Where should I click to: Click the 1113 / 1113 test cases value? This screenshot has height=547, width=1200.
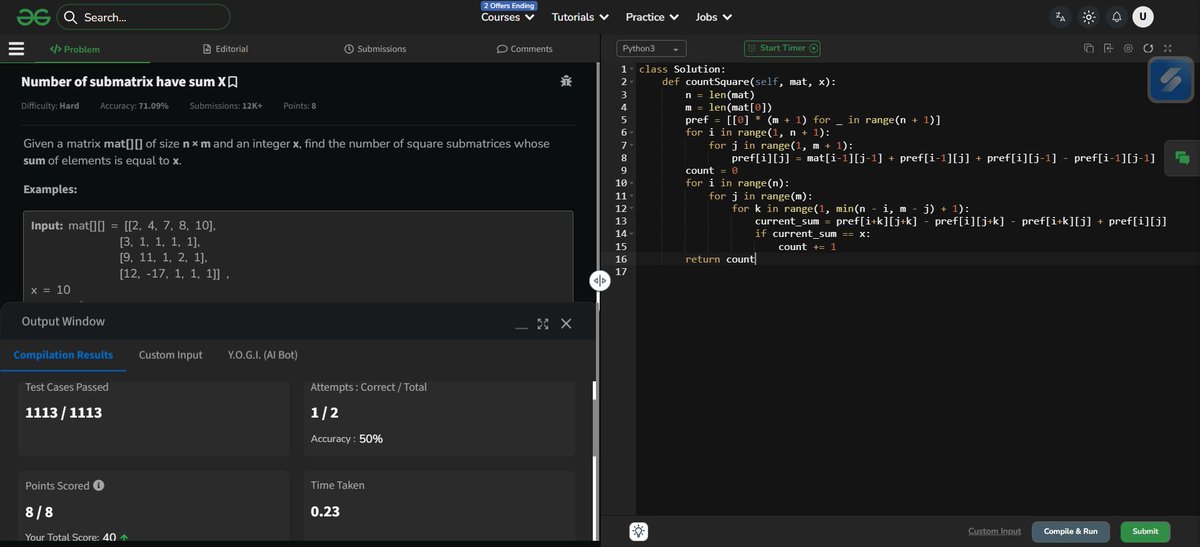tap(64, 412)
